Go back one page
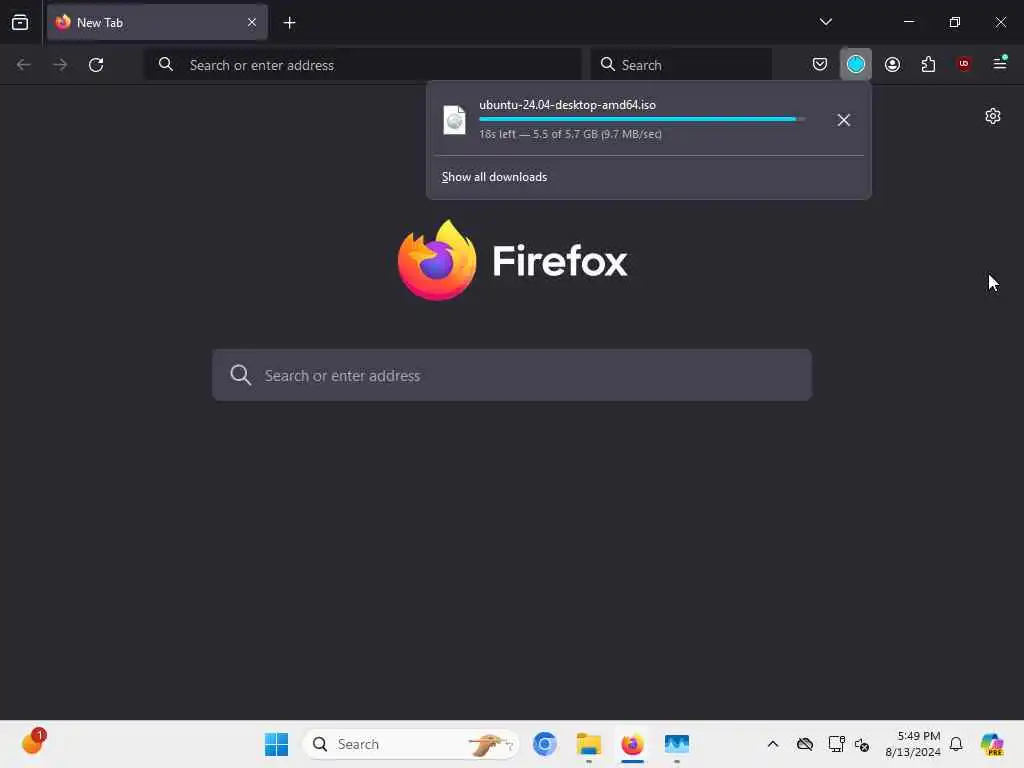This screenshot has width=1024, height=768. (24, 65)
